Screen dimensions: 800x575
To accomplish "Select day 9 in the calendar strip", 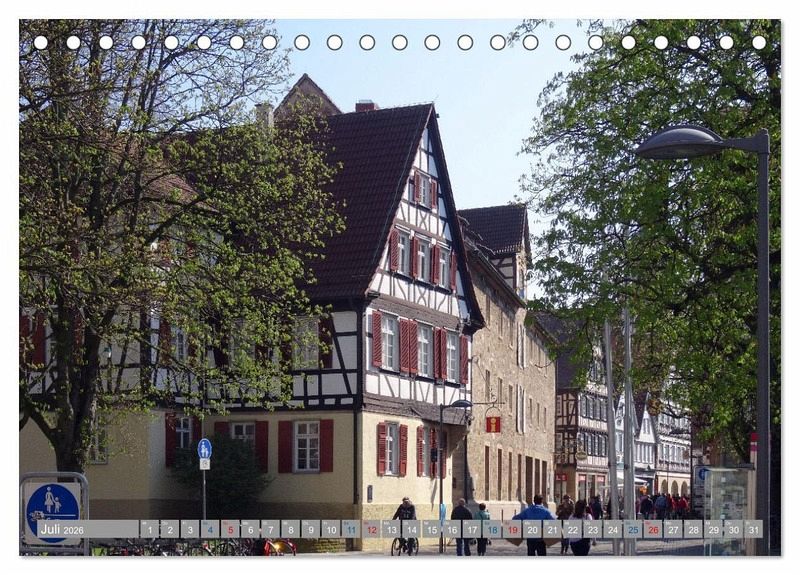I will point(311,529).
